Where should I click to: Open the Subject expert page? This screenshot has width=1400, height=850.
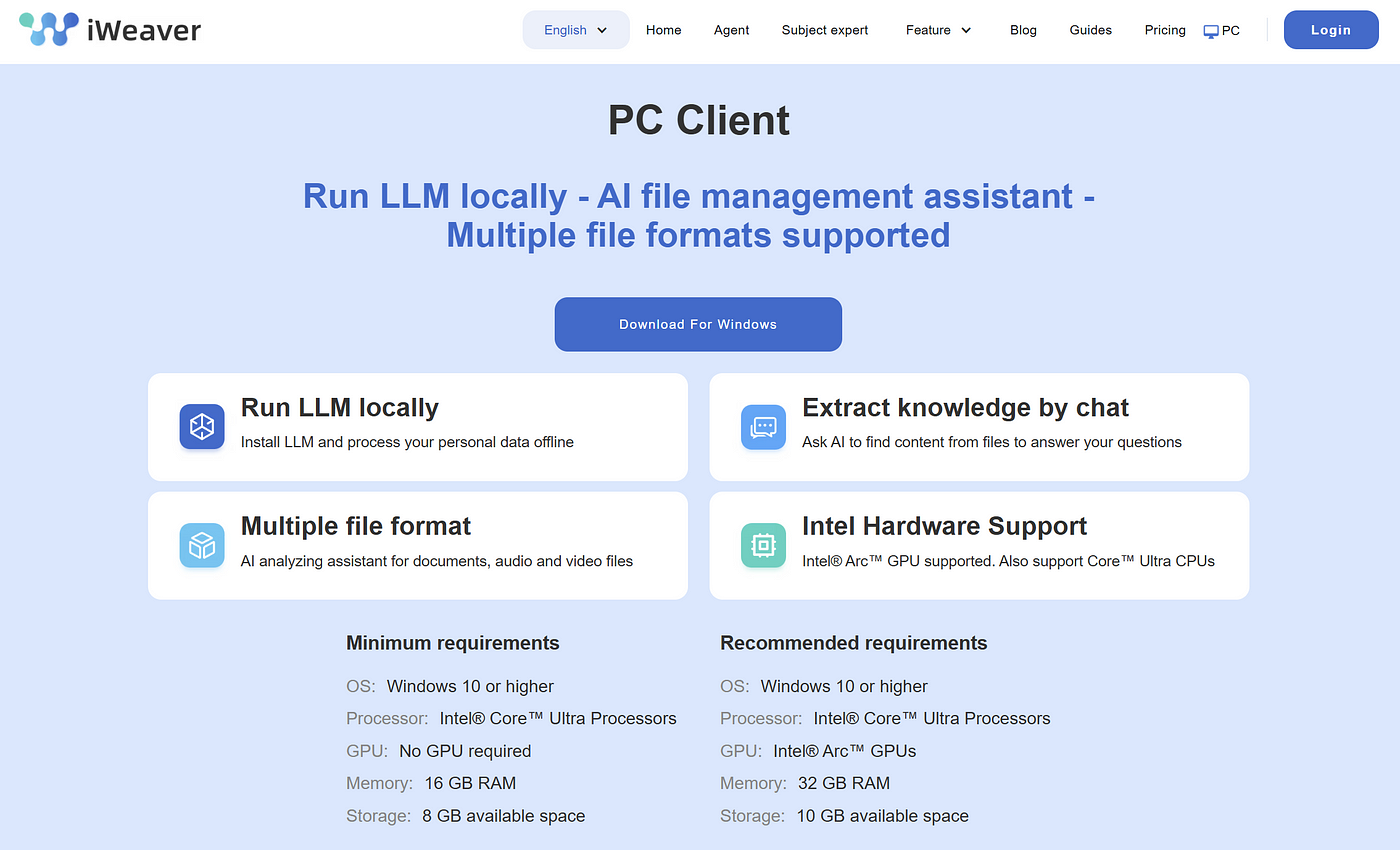click(825, 30)
